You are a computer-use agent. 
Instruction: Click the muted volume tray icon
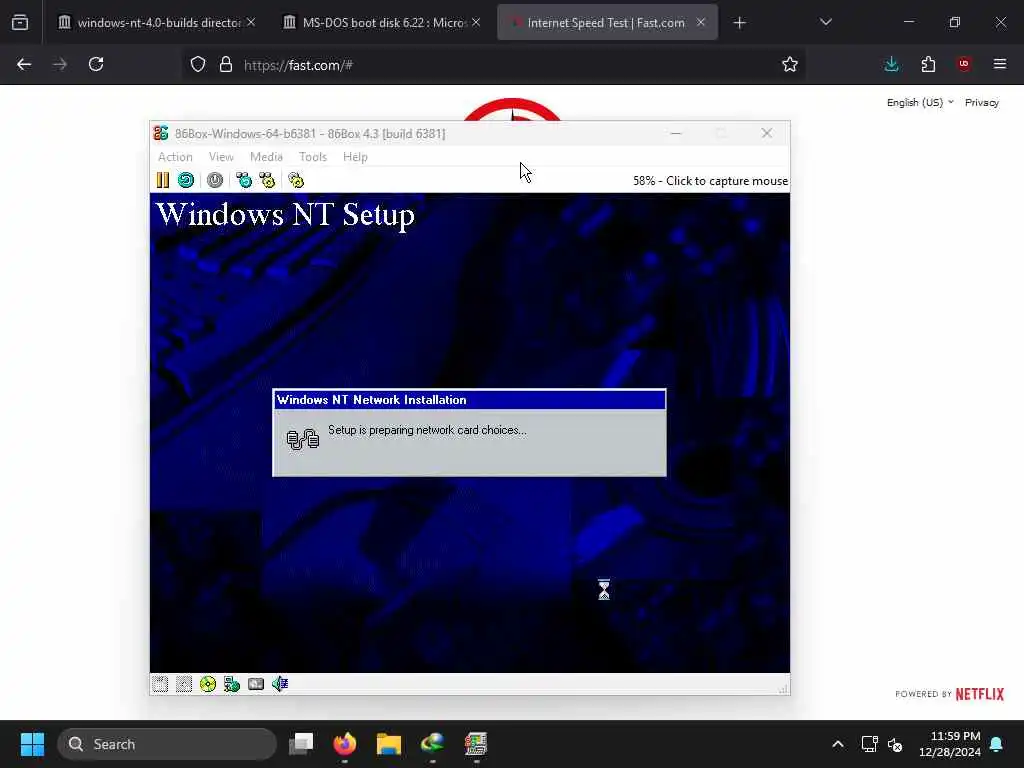(895, 744)
